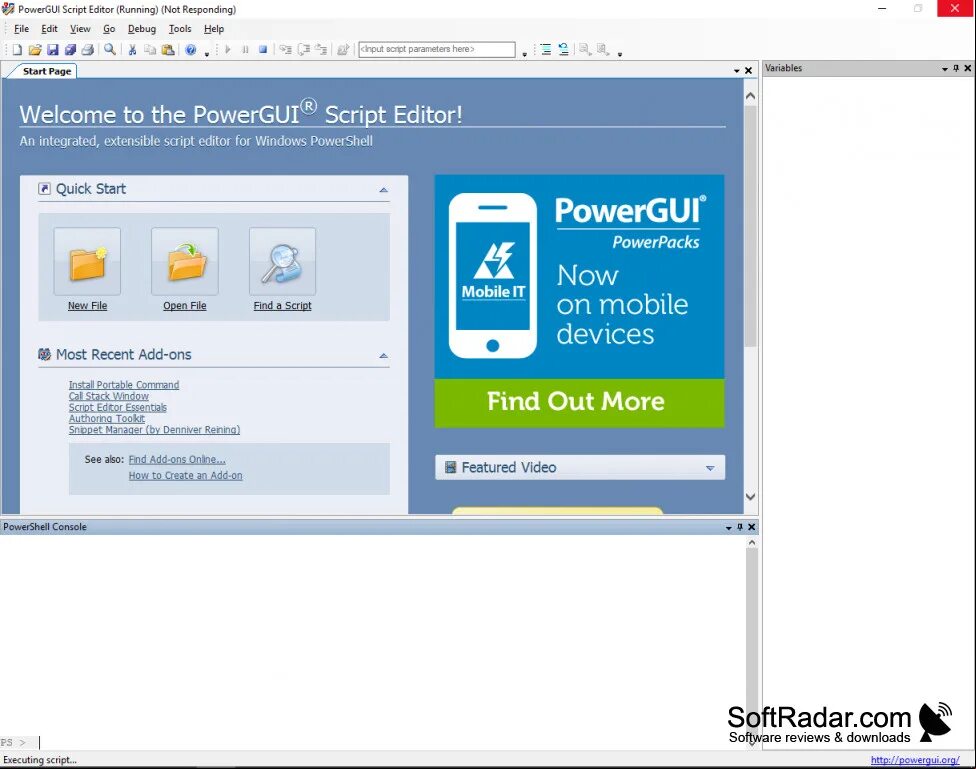The image size is (976, 769).
Task: Open the File menu
Action: 21,29
